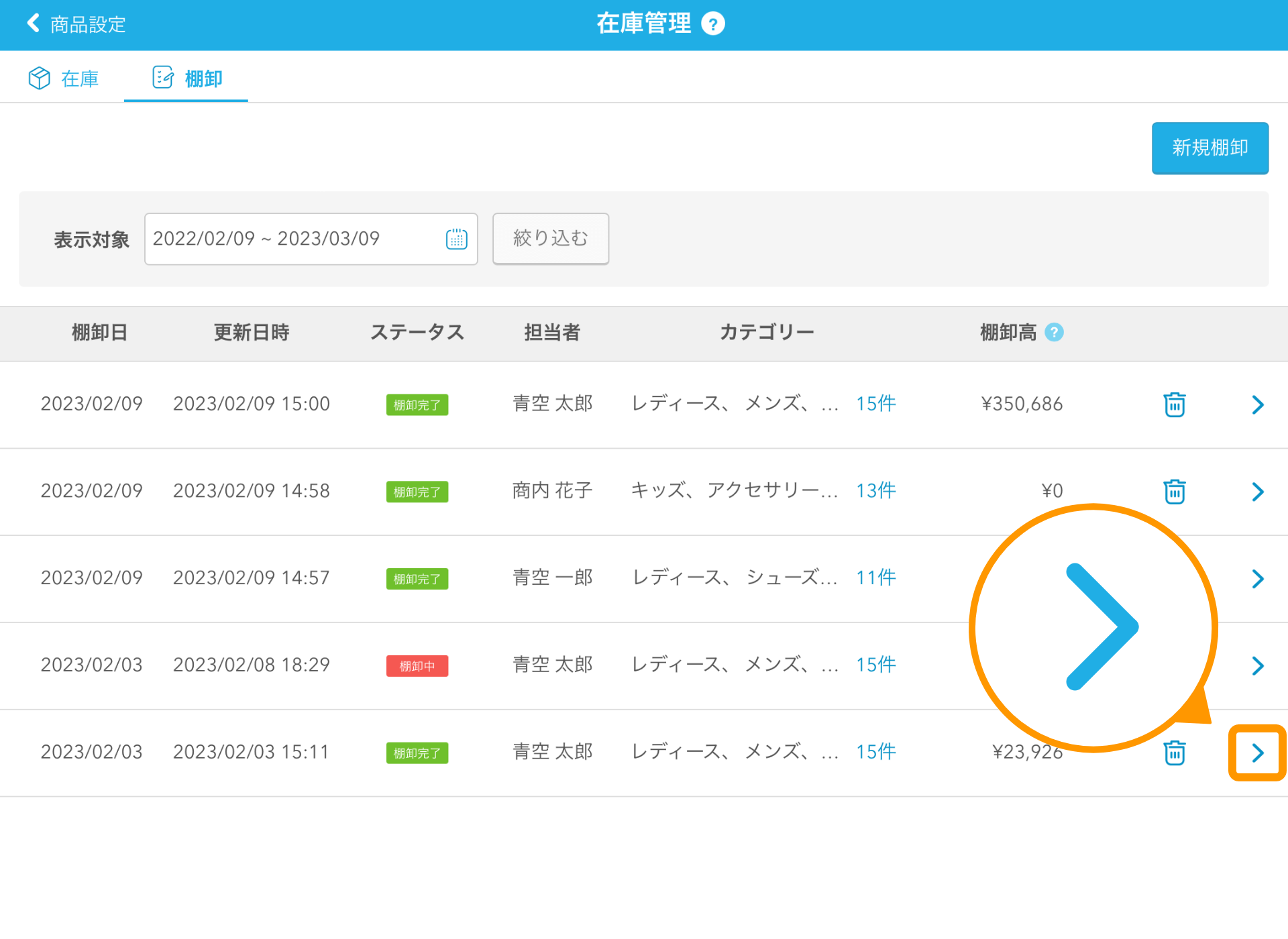Click the 絞り込む filter button

pos(550,239)
